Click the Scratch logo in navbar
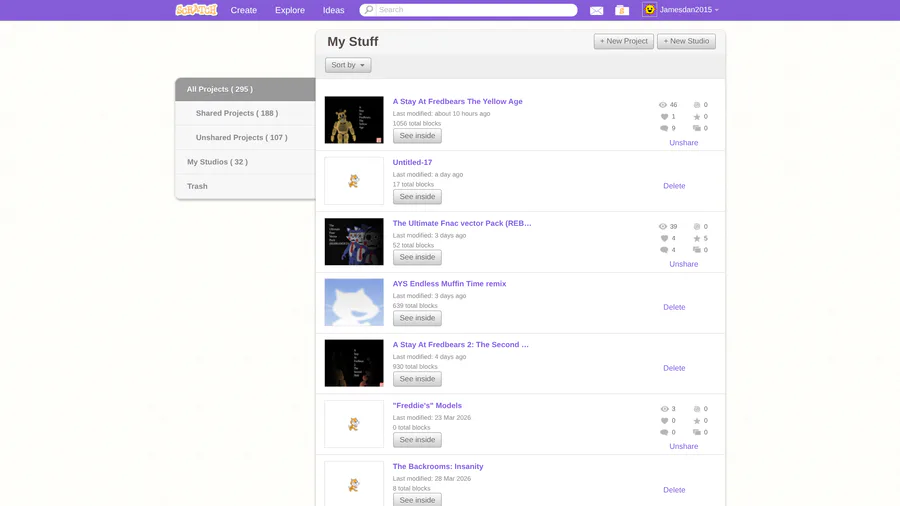Viewport: 900px width, 506px height. coord(196,10)
